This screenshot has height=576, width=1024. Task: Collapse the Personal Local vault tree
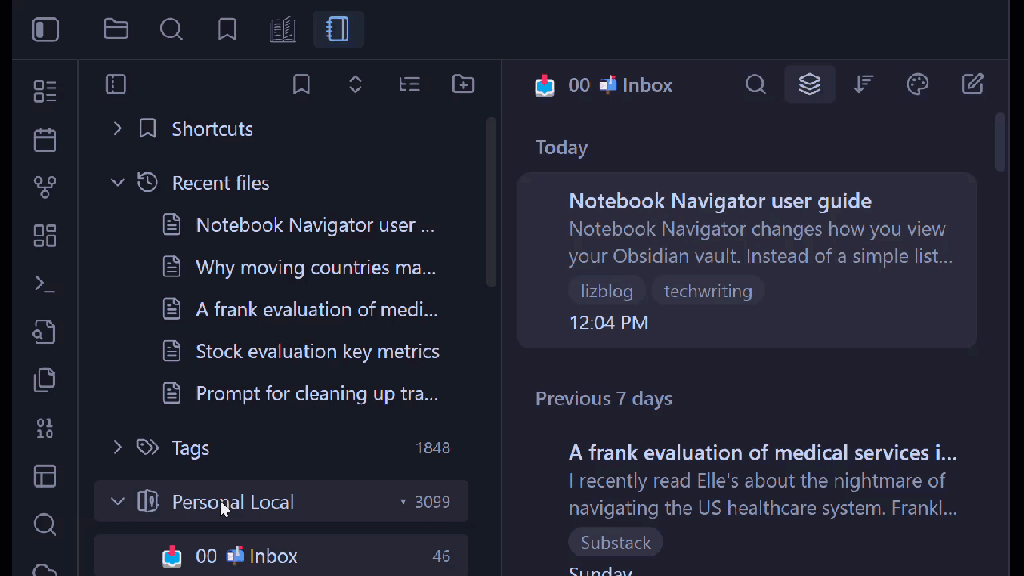click(117, 501)
